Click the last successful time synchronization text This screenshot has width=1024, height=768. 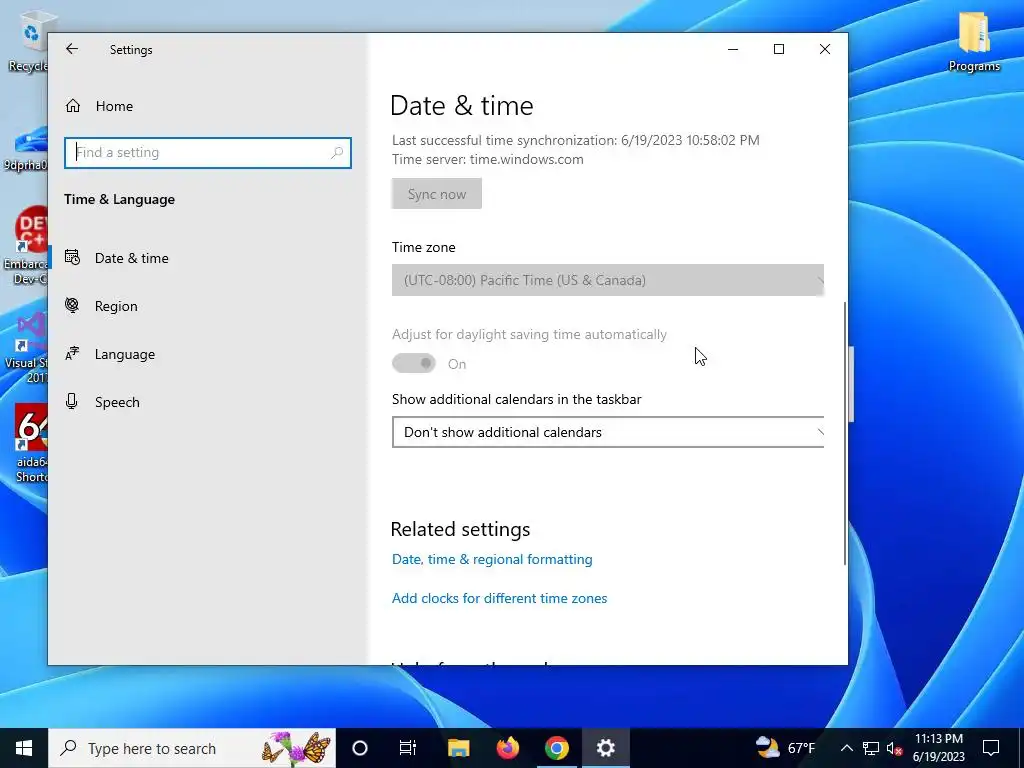pos(575,140)
